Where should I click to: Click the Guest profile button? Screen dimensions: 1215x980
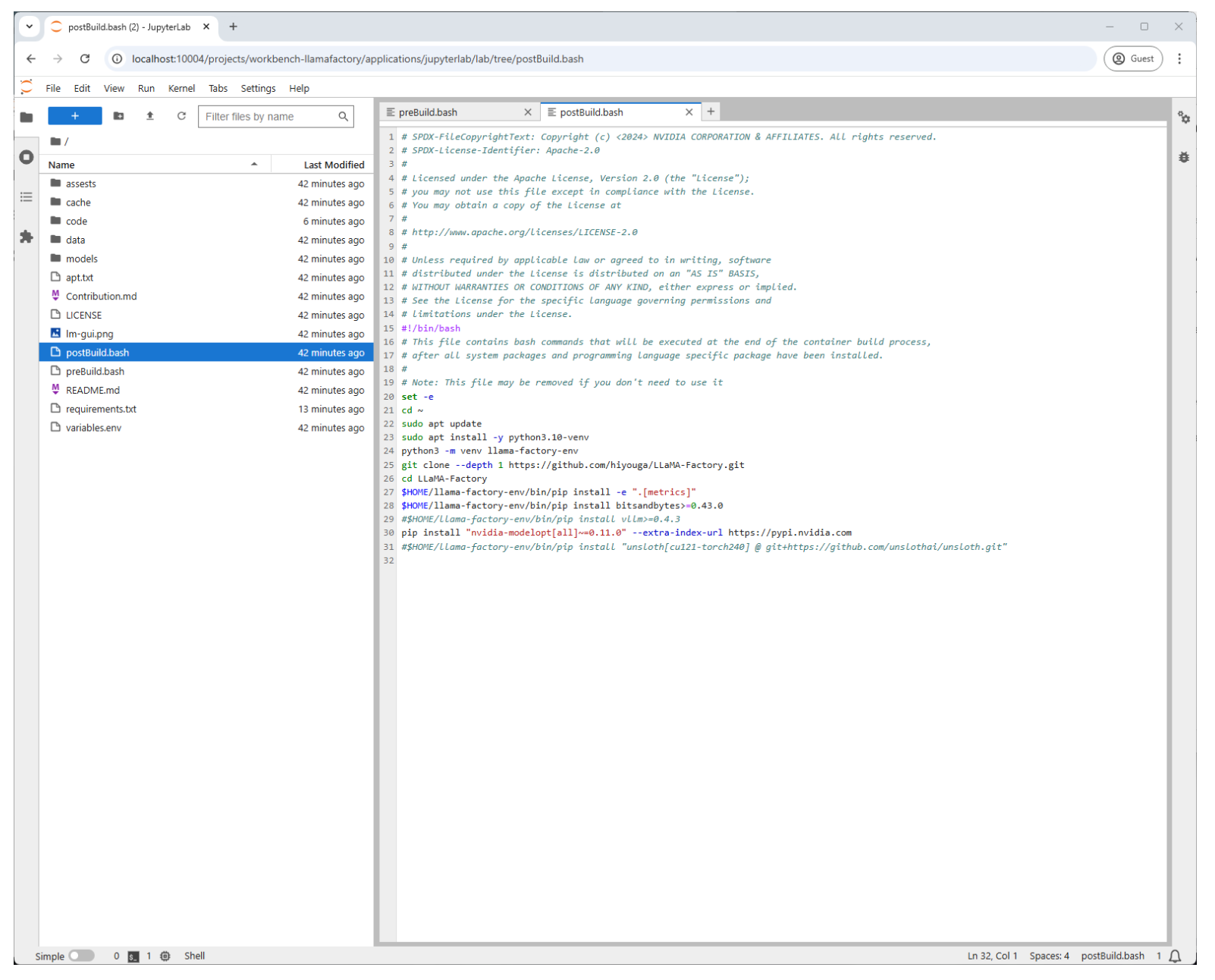1132,58
